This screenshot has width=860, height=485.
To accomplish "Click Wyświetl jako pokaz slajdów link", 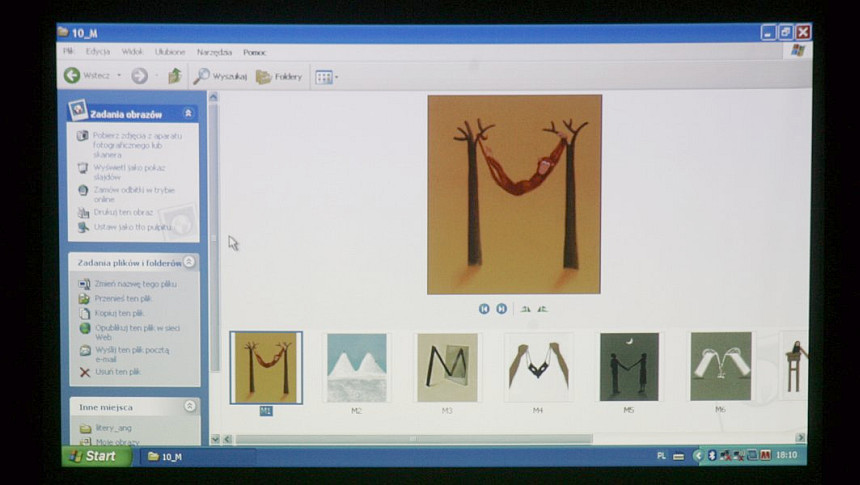I will (129, 172).
